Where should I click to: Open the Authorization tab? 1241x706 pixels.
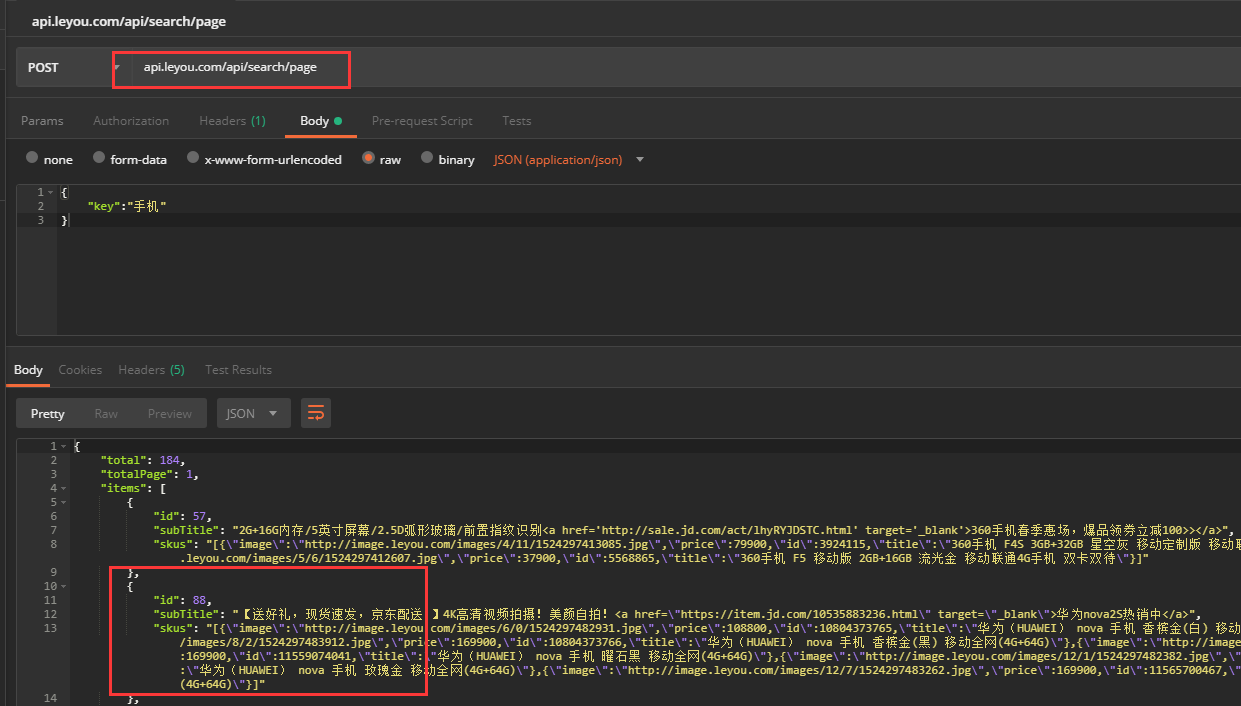pos(131,121)
